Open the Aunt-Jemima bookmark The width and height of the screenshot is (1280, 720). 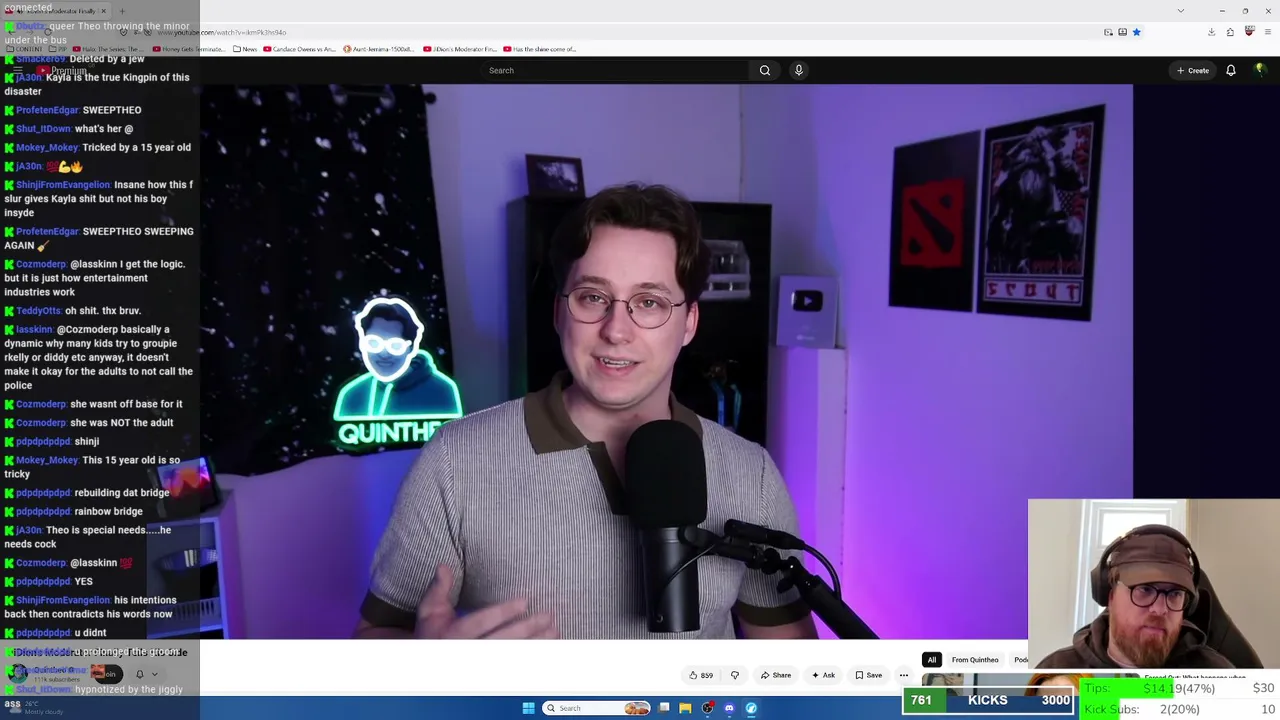click(381, 49)
